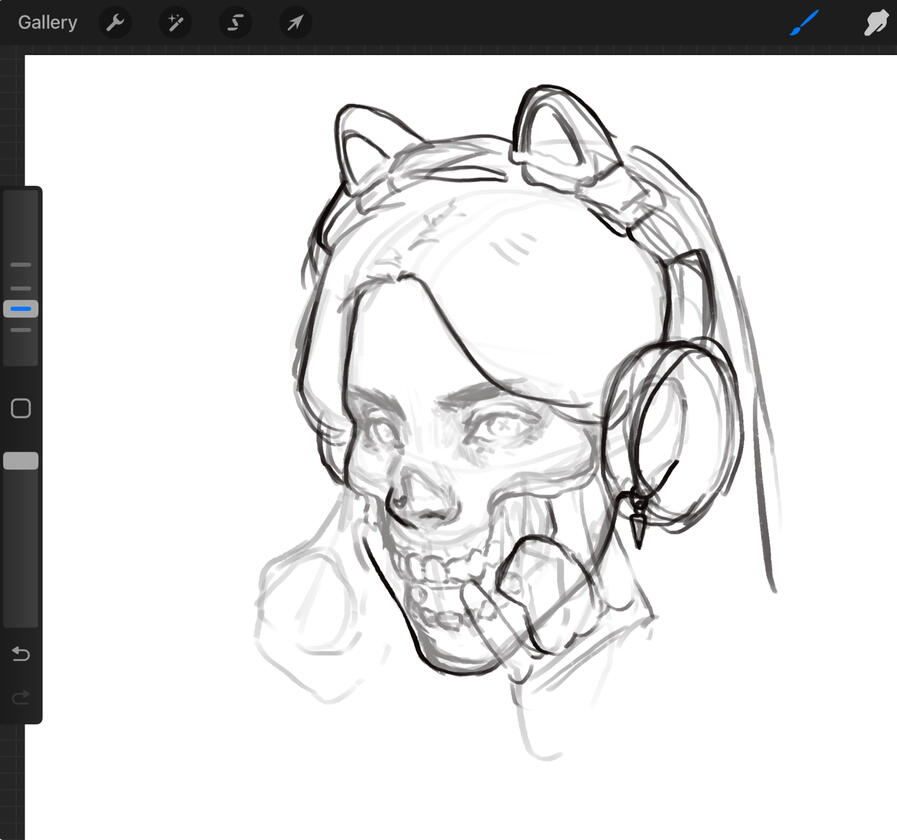Viewport: 897px width, 840px height.
Task: Tap the blue Paint Brush tool
Action: coord(803,22)
